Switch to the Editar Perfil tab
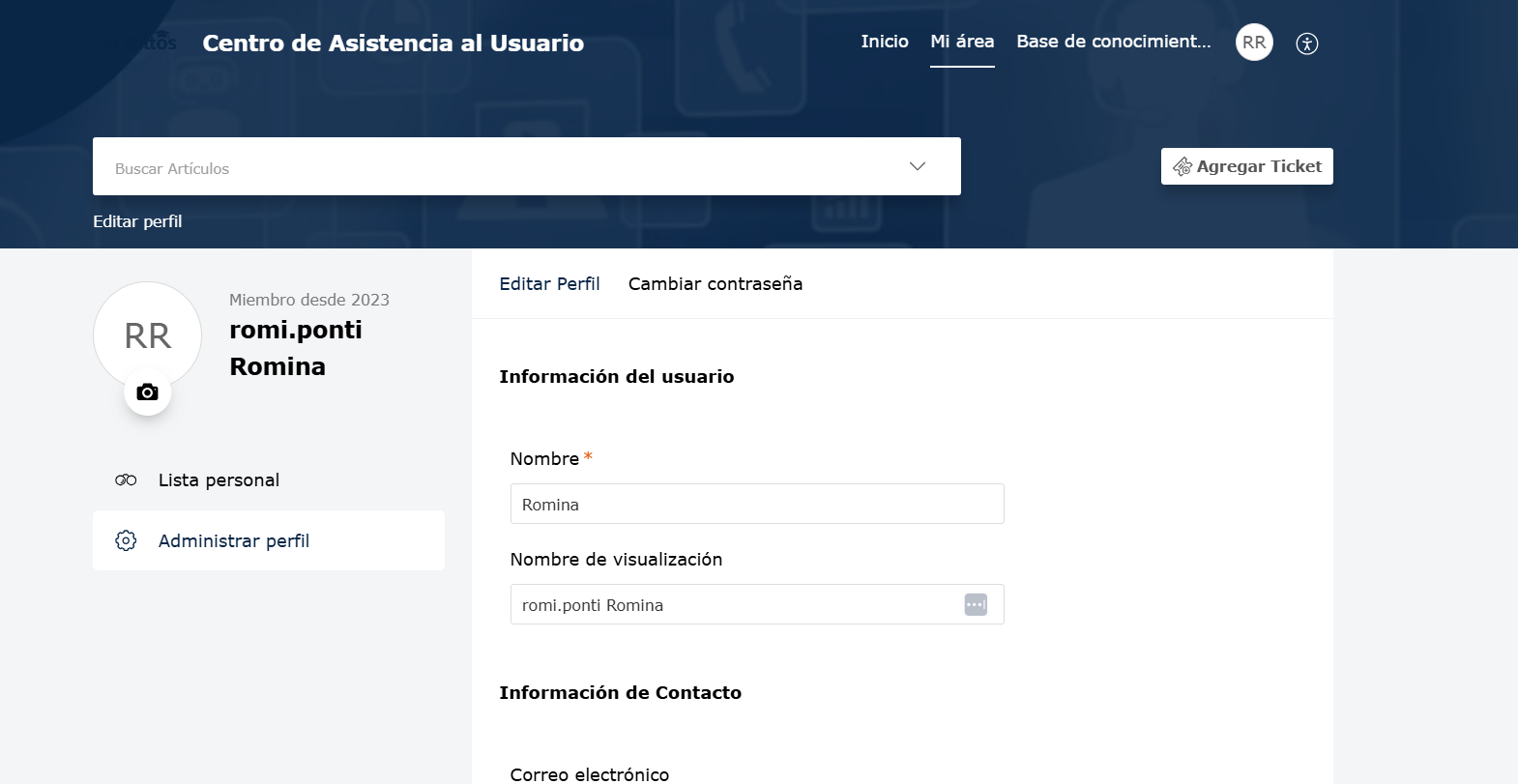The width and height of the screenshot is (1518, 784). [x=549, y=284]
